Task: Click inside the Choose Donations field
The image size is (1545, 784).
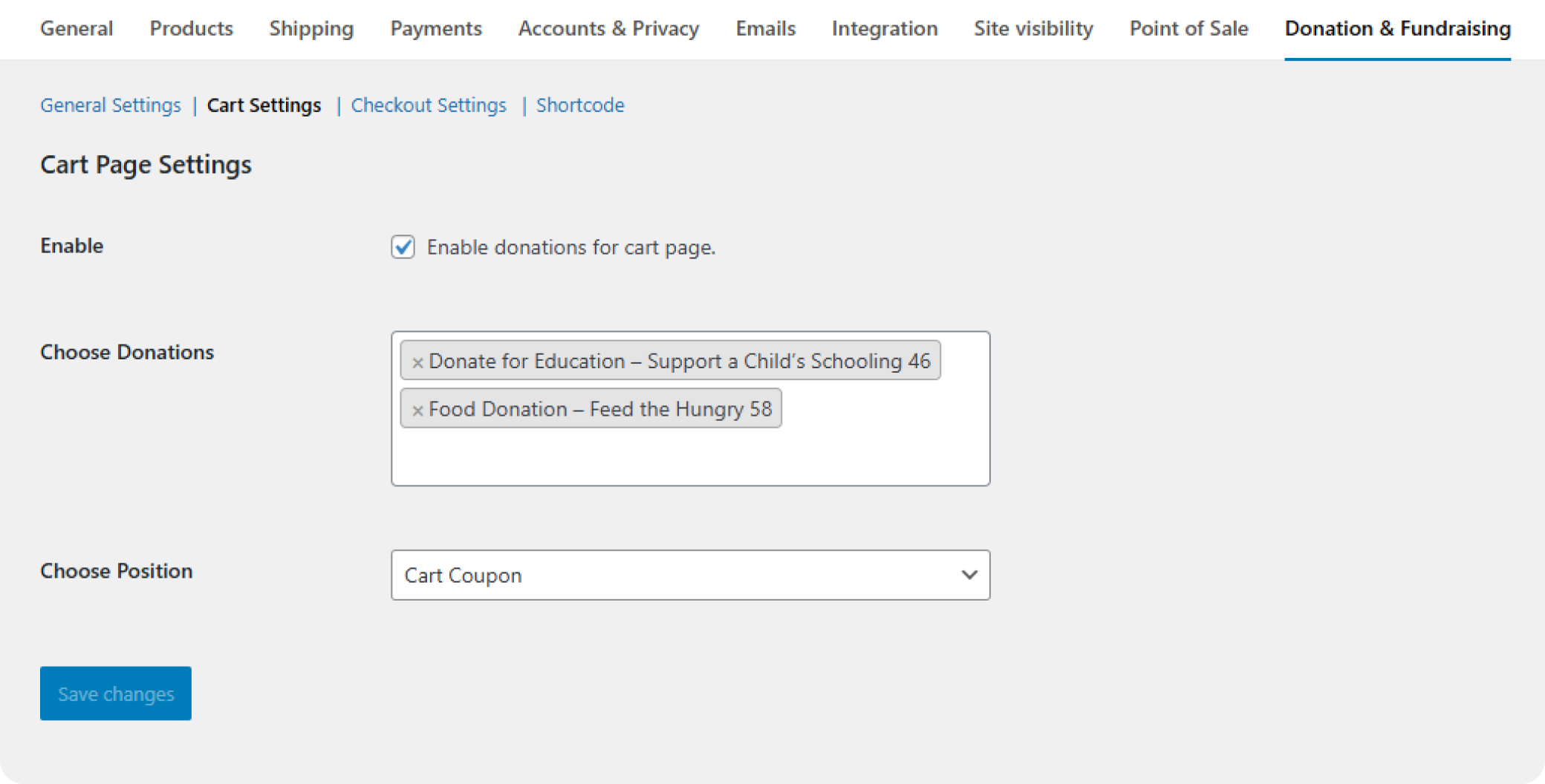Action: (691, 456)
